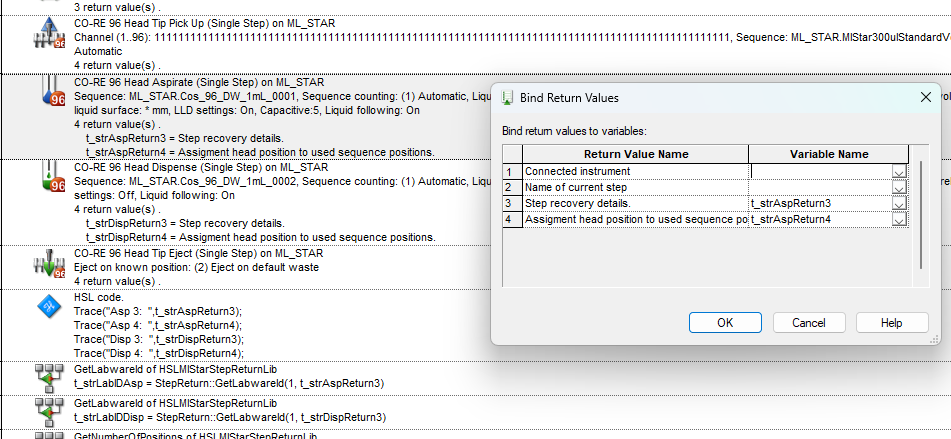Select the HSL code step icon

coord(49,308)
